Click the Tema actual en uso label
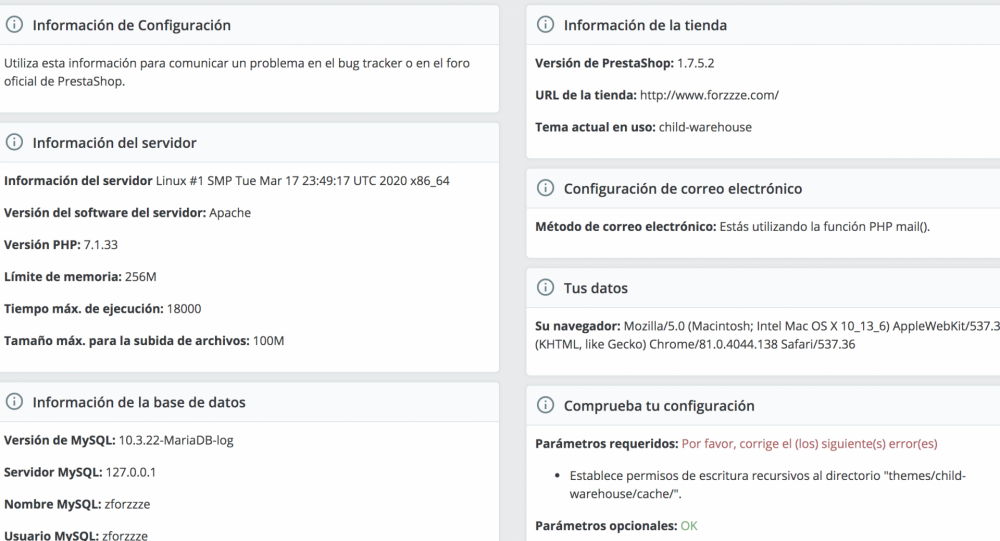The image size is (1000, 541). coord(595,127)
